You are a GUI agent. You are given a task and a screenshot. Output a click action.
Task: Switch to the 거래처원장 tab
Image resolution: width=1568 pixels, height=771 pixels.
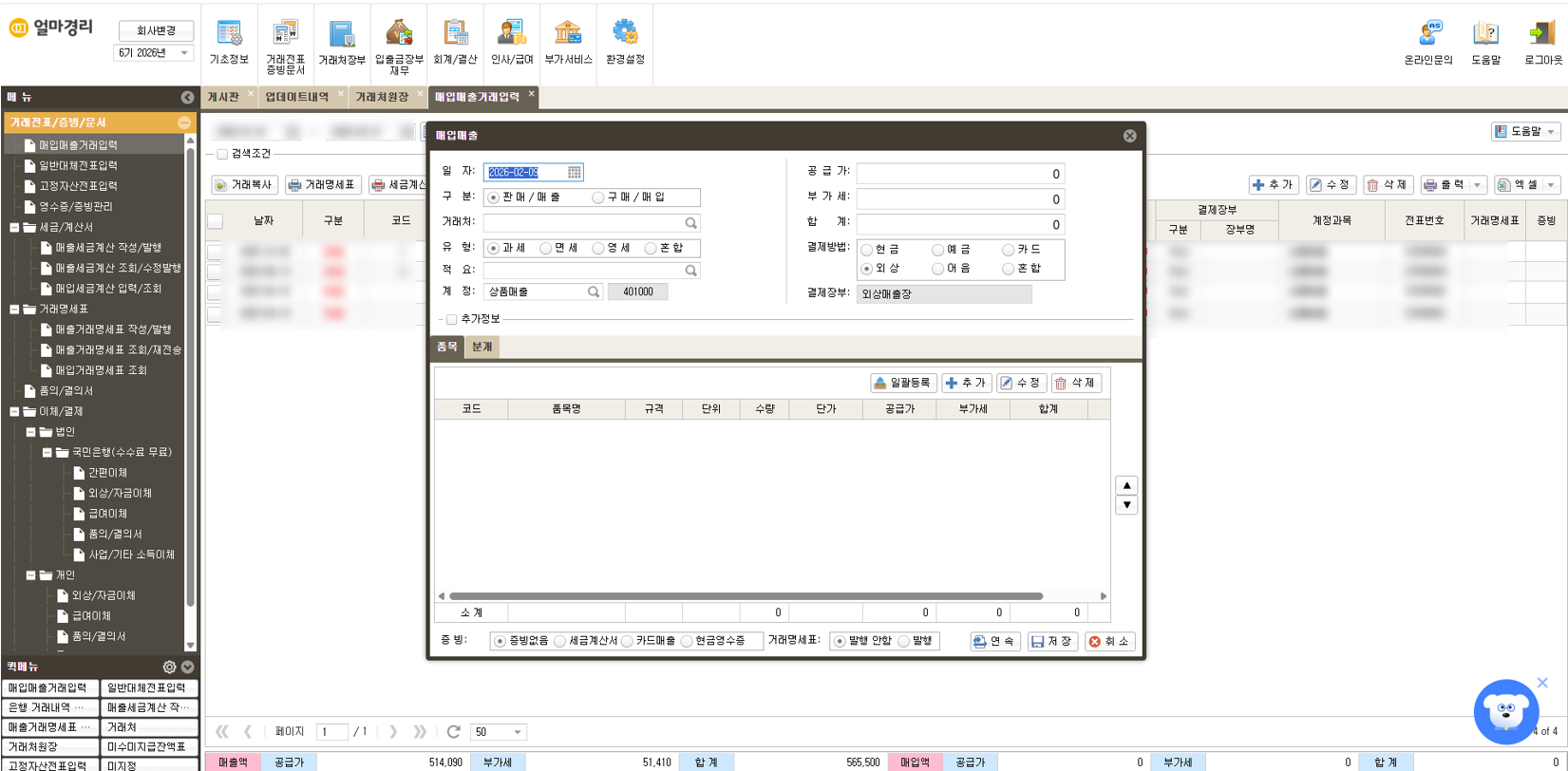382,97
